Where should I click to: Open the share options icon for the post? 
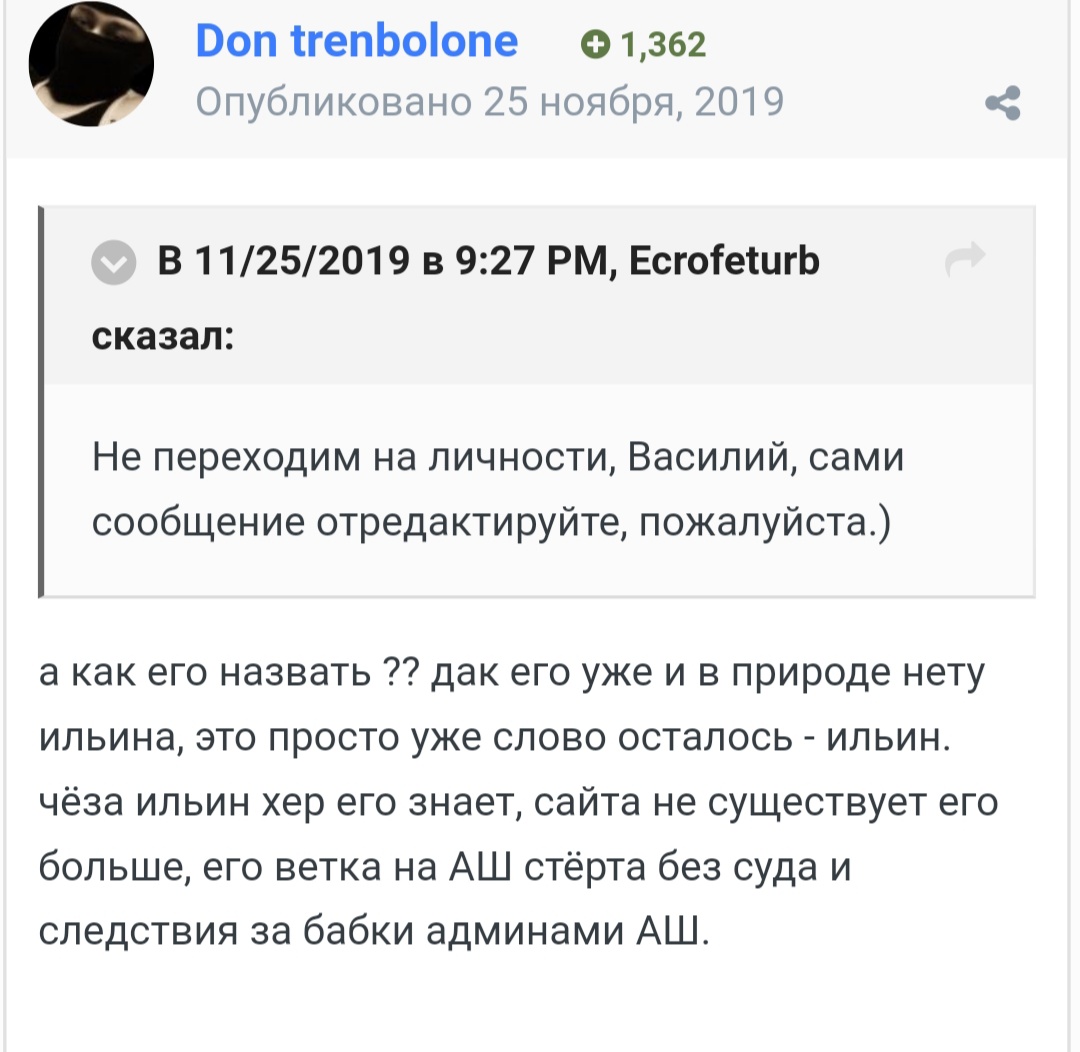pyautogui.click(x=1002, y=102)
